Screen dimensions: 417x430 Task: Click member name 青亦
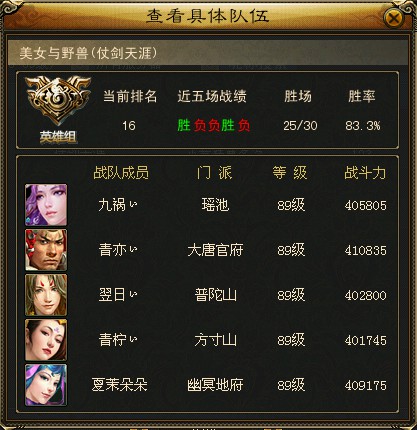pos(118,250)
